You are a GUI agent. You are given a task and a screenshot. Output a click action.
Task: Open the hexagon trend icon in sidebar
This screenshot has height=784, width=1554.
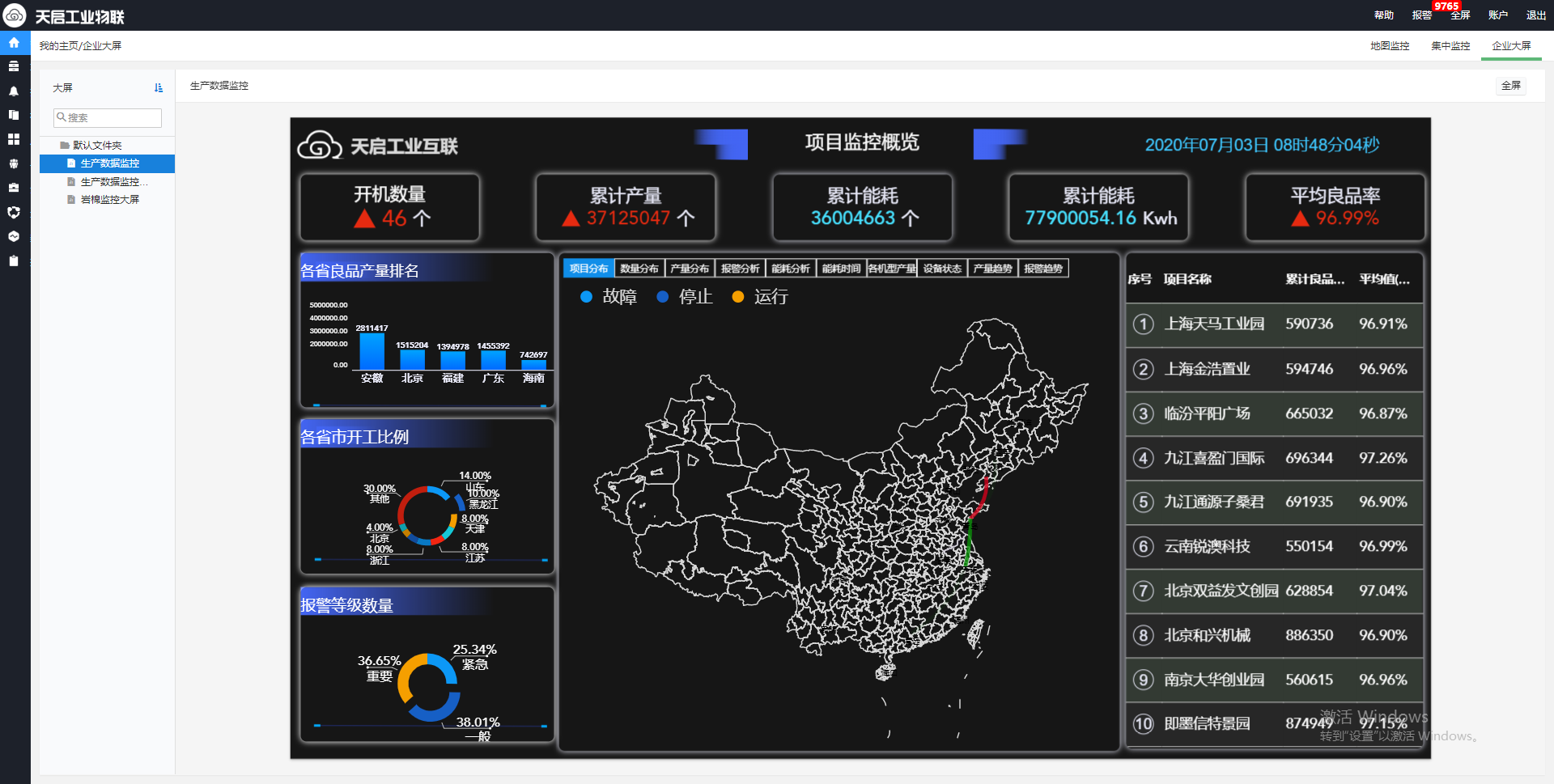click(14, 236)
